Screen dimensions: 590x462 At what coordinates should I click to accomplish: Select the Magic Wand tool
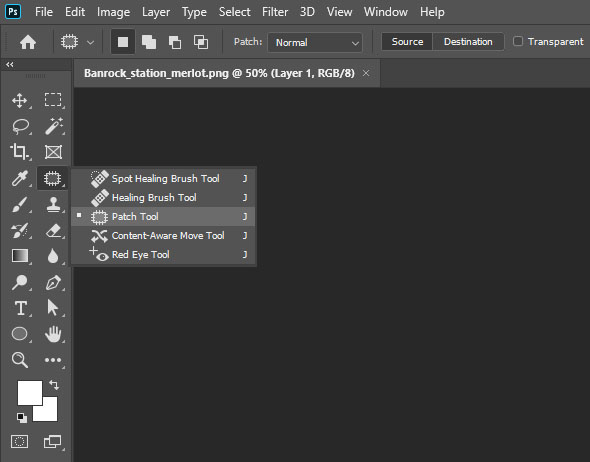(54, 126)
